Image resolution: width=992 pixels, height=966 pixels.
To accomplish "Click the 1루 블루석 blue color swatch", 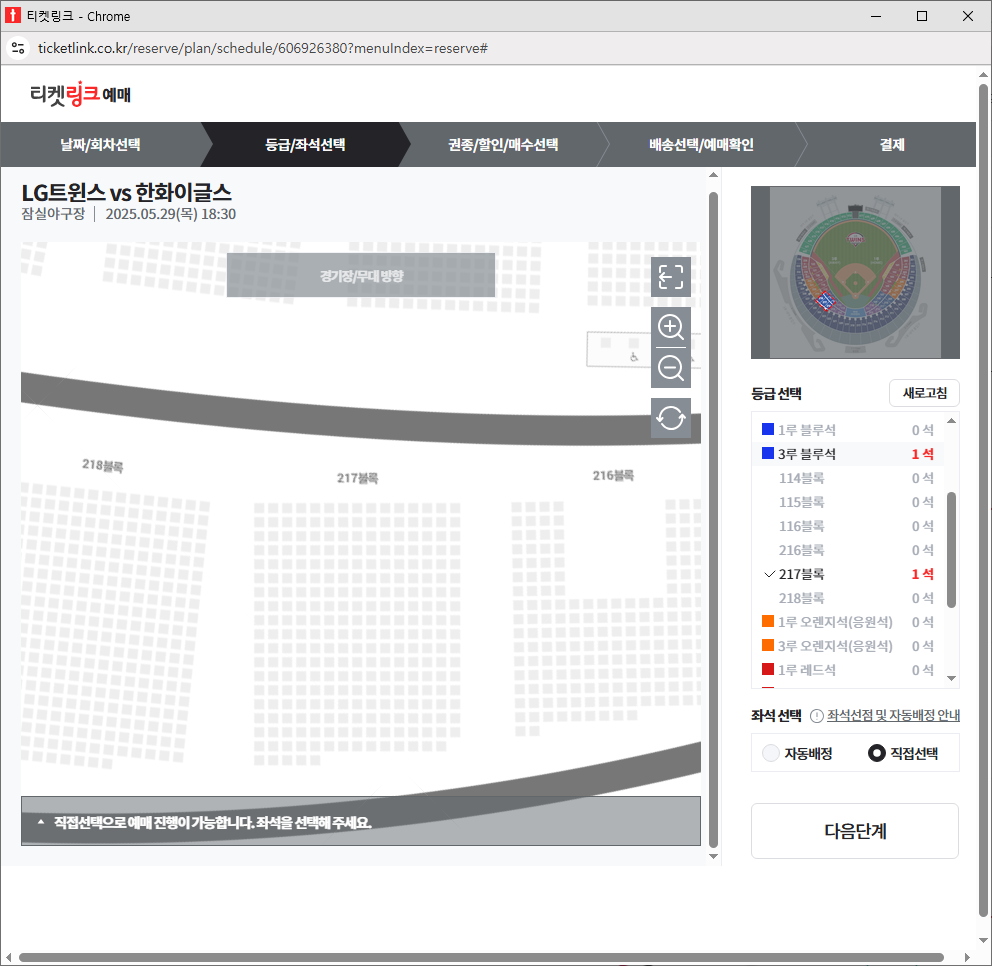I will [768, 430].
